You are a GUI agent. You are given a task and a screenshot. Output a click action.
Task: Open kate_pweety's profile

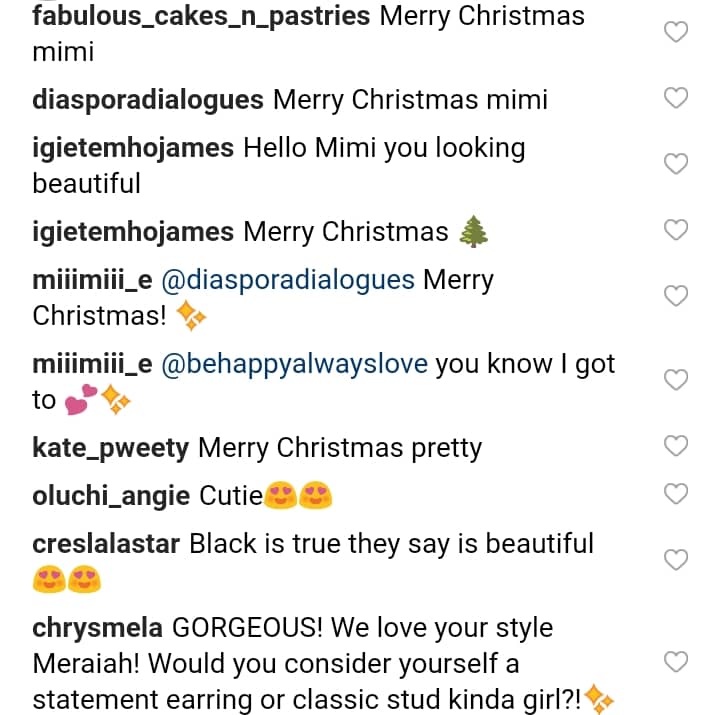pos(110,448)
